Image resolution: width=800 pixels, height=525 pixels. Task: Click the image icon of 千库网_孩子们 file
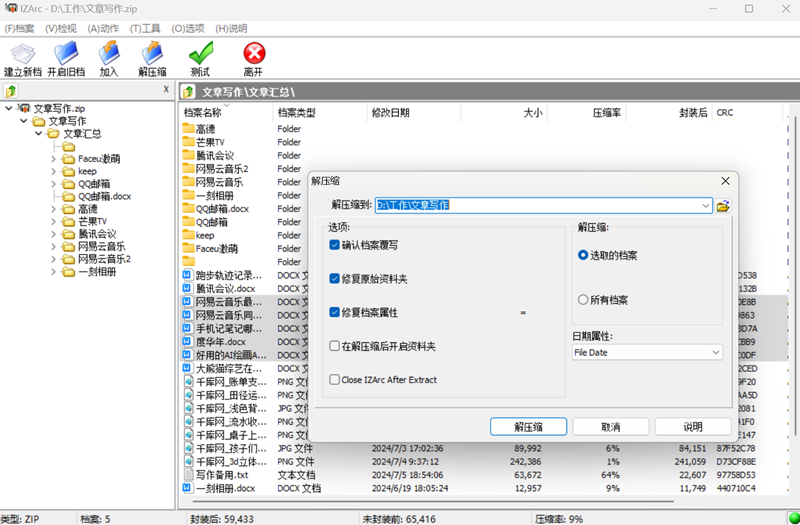(188, 448)
